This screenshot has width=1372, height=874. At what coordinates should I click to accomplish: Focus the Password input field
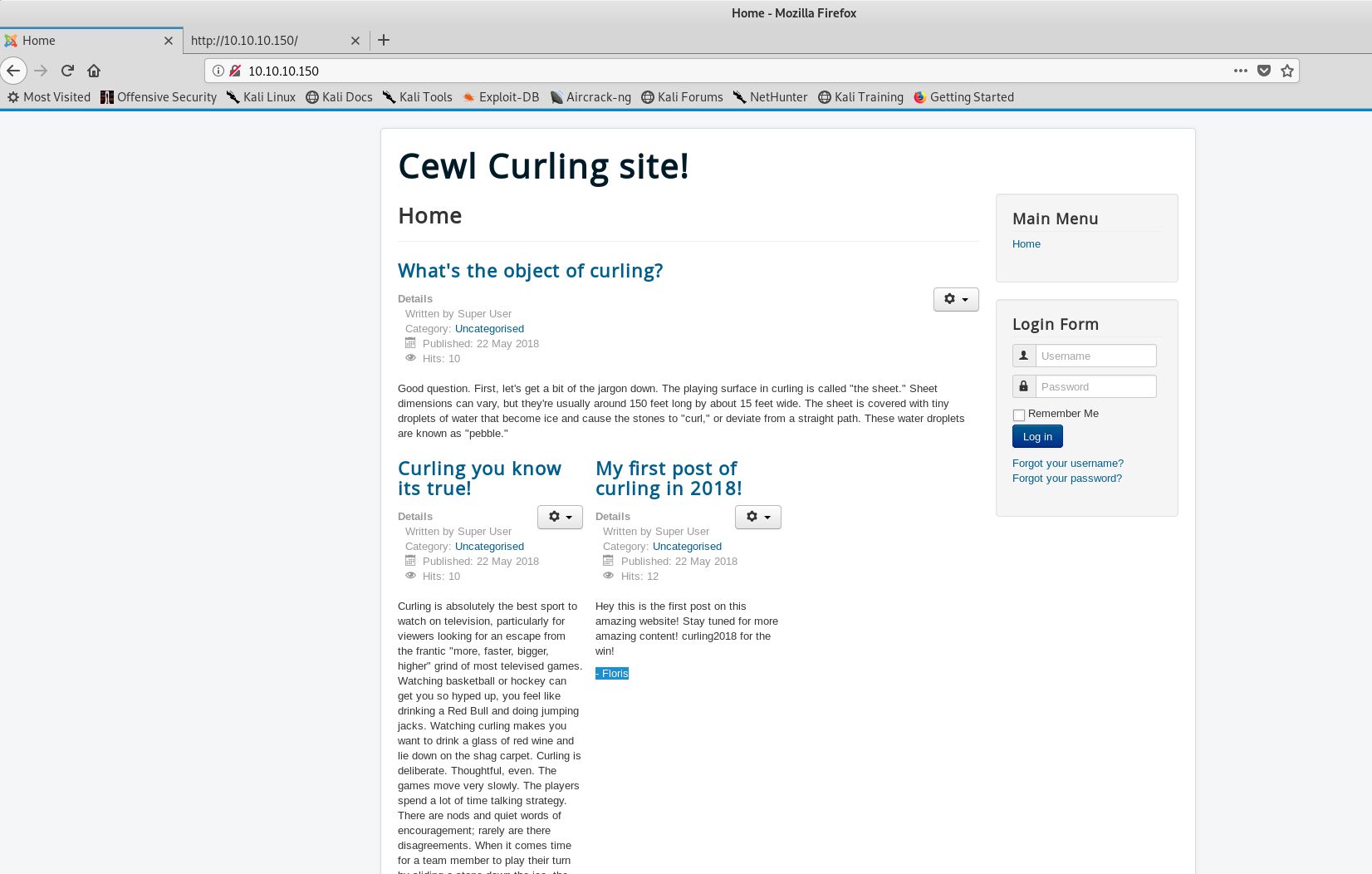click(1095, 386)
